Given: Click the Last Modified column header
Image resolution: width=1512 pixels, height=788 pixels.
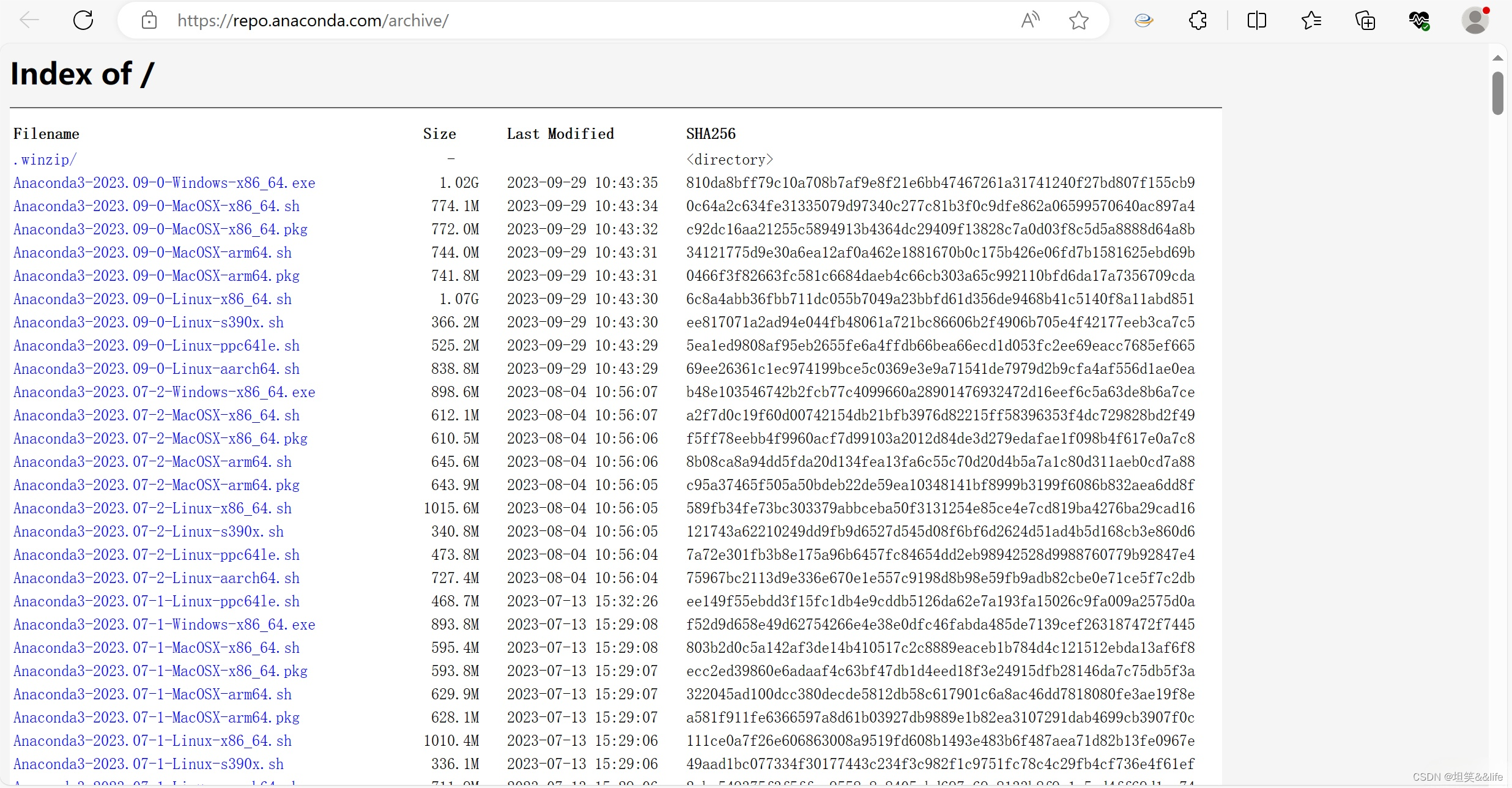Looking at the screenshot, I should pyautogui.click(x=560, y=134).
